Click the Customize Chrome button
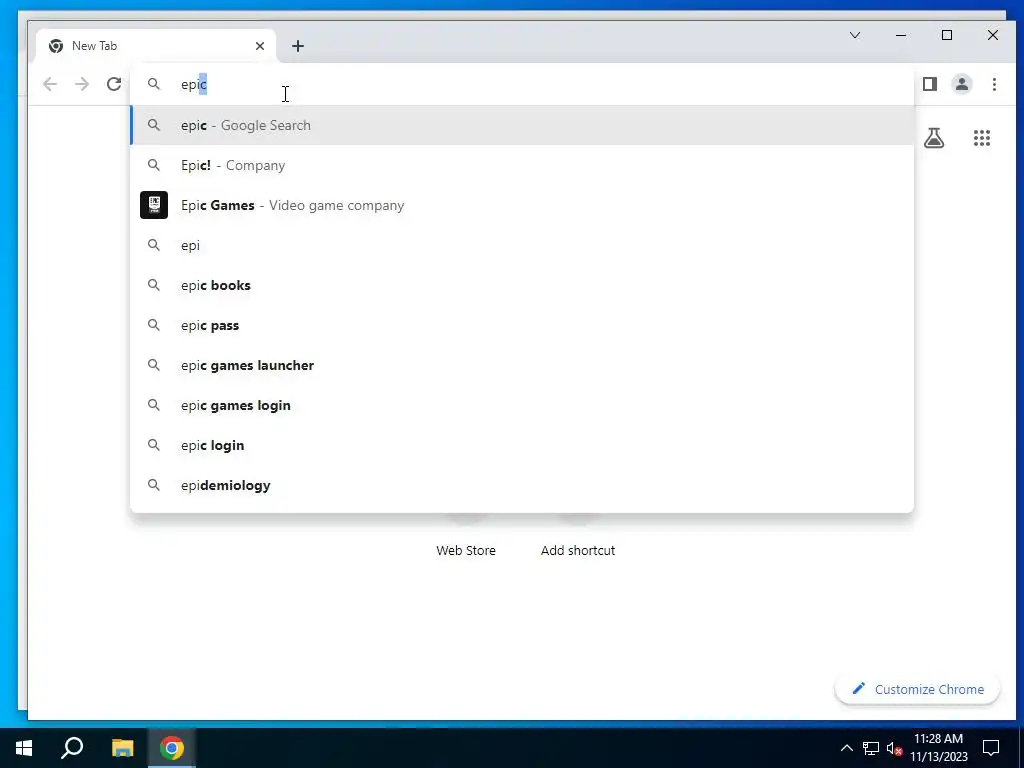The image size is (1024, 768). [918, 690]
